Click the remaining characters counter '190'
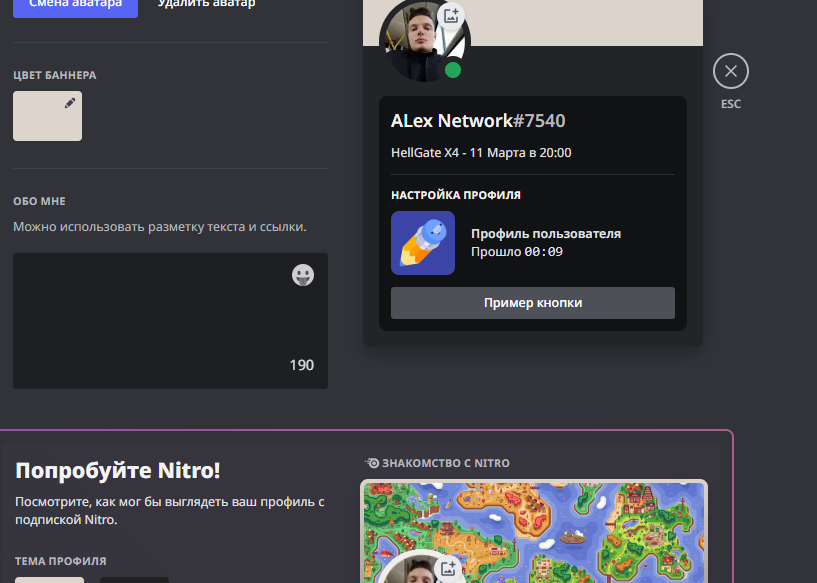Viewport: 817px width, 583px height. pyautogui.click(x=302, y=365)
